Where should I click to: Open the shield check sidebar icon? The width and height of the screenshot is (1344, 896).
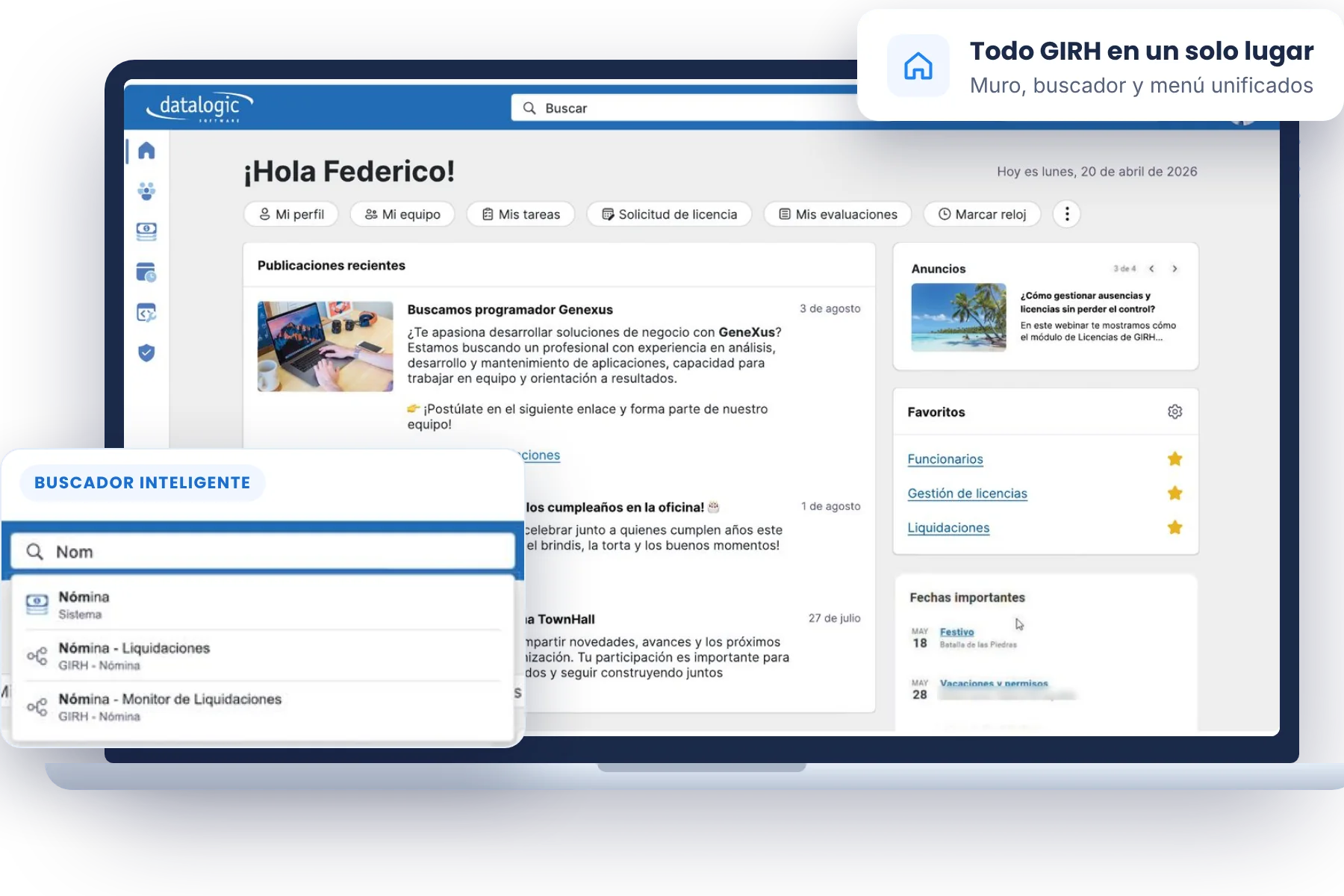[x=146, y=352]
